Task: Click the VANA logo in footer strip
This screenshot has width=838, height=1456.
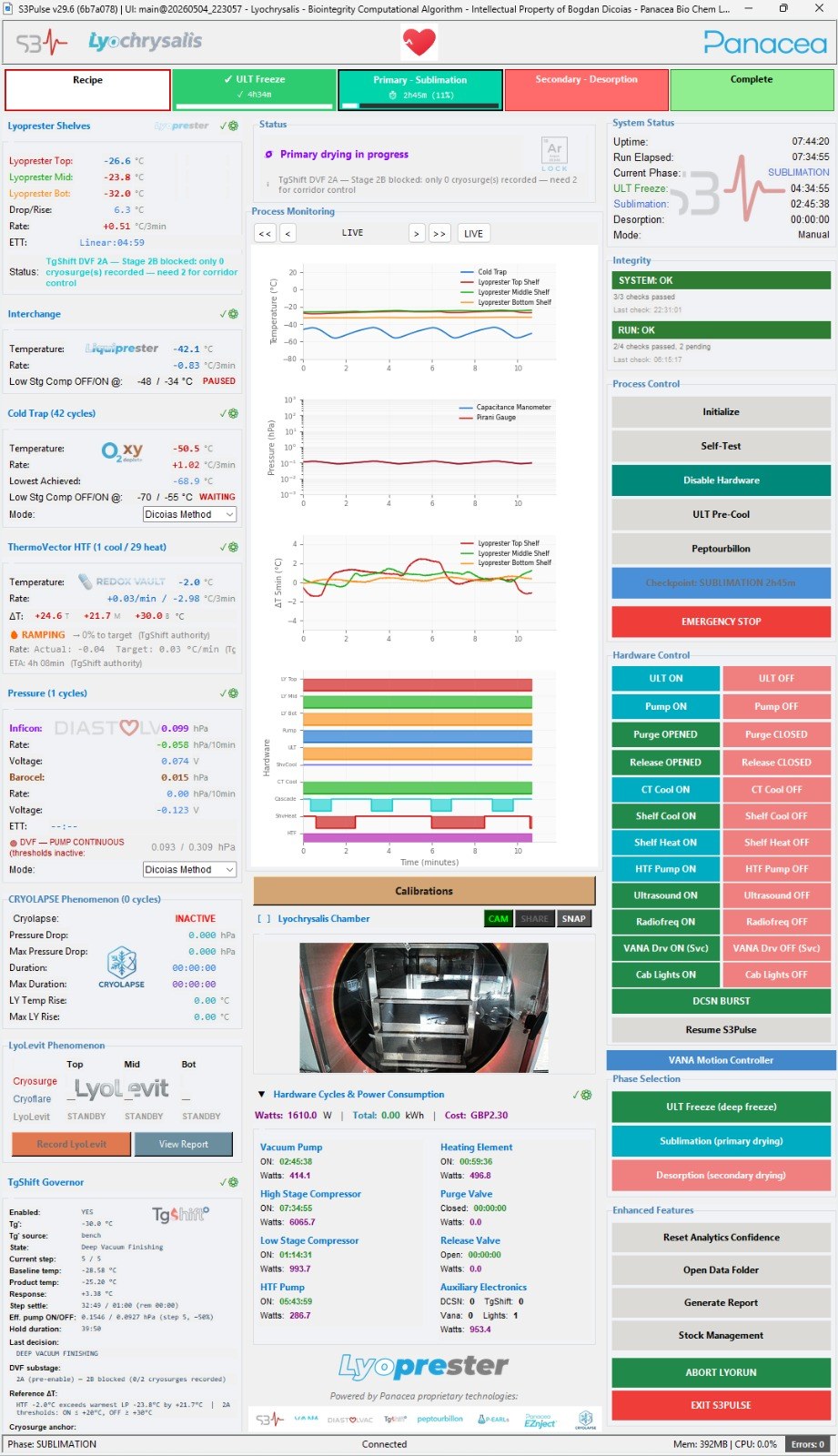Action: pyautogui.click(x=306, y=1418)
